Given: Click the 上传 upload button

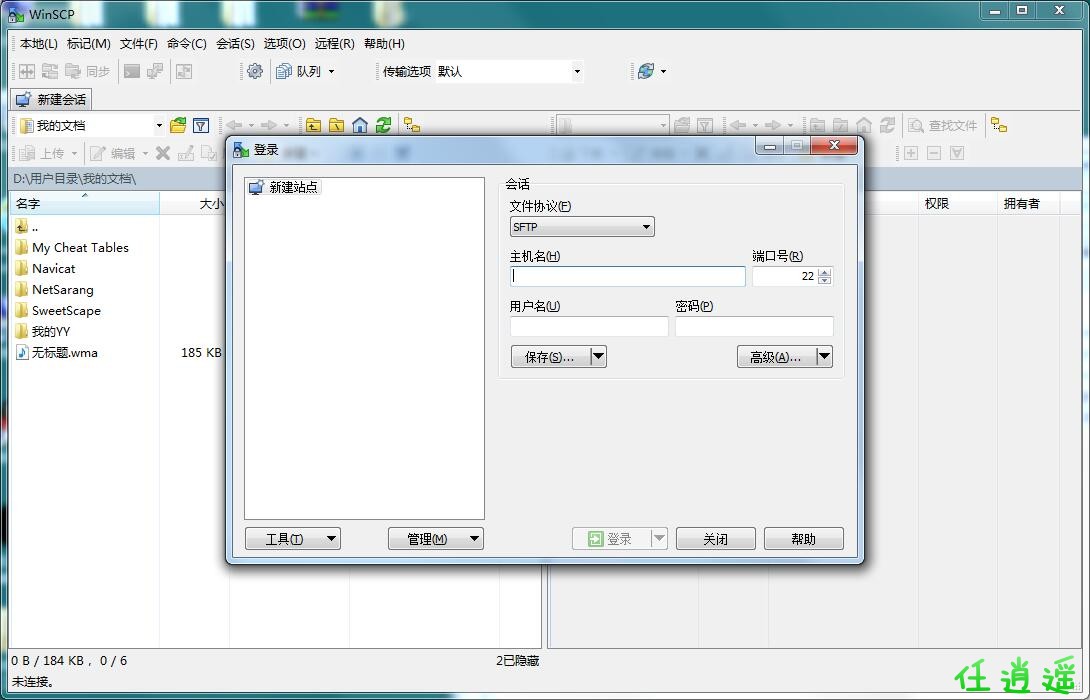Looking at the screenshot, I should point(47,153).
